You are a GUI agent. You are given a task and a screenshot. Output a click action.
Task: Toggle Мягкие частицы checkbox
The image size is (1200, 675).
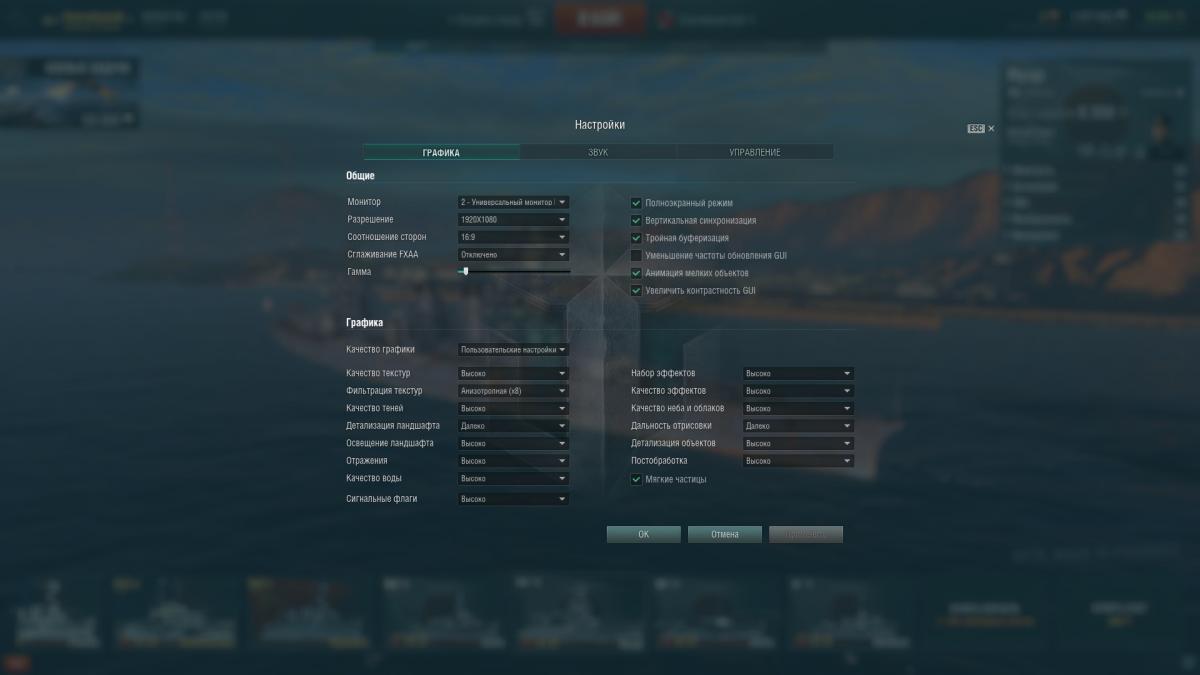636,479
